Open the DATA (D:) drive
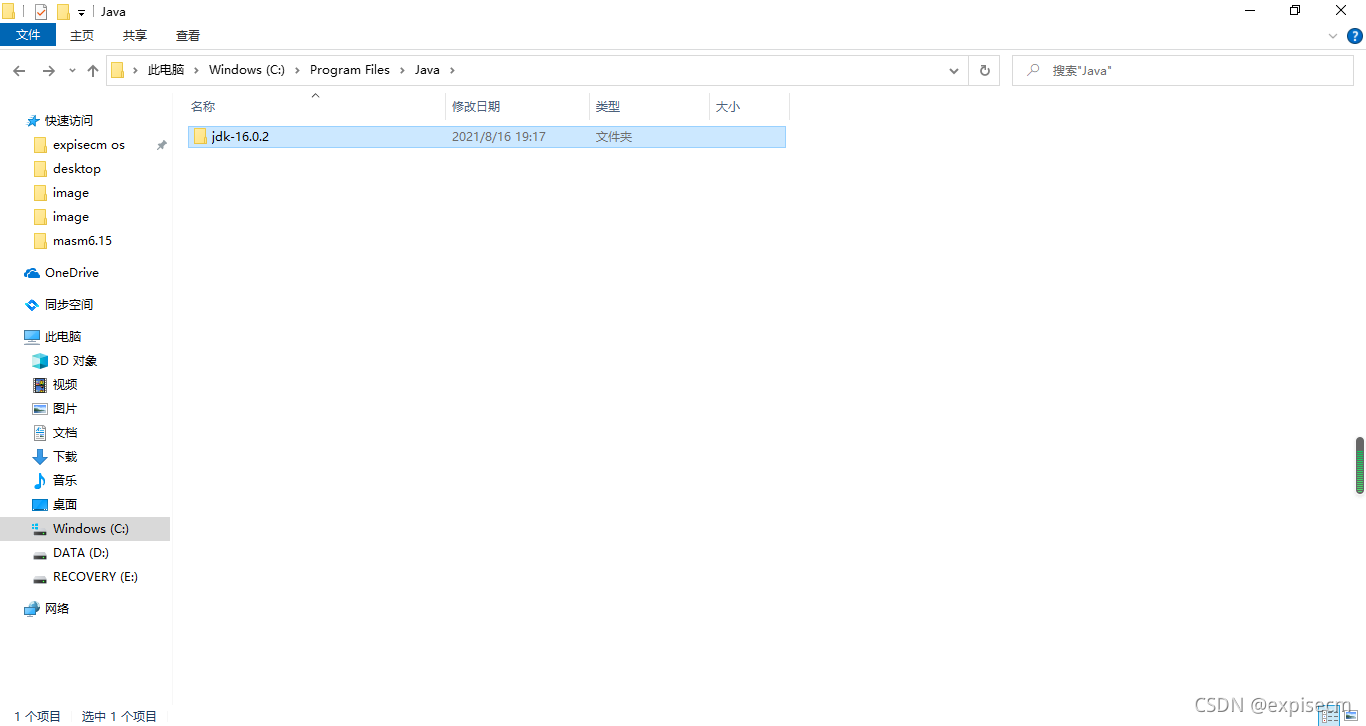The image size is (1366, 726). (x=81, y=553)
